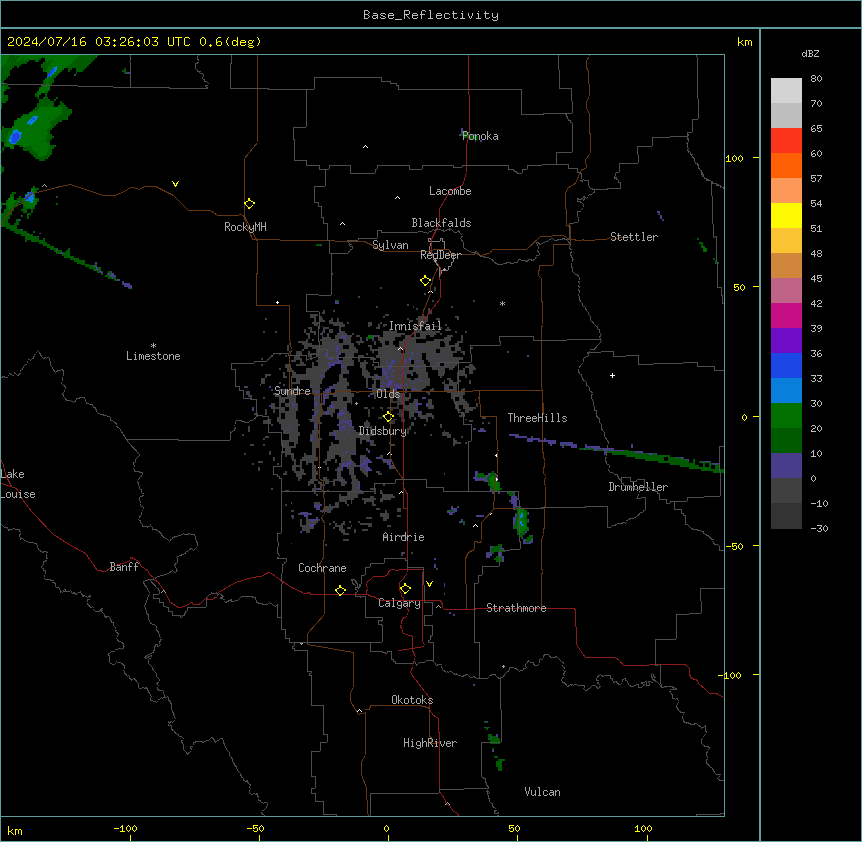Screen dimensions: 862x842
Task: Click the white plus marker northwest of Drumheller
Action: 612,375
